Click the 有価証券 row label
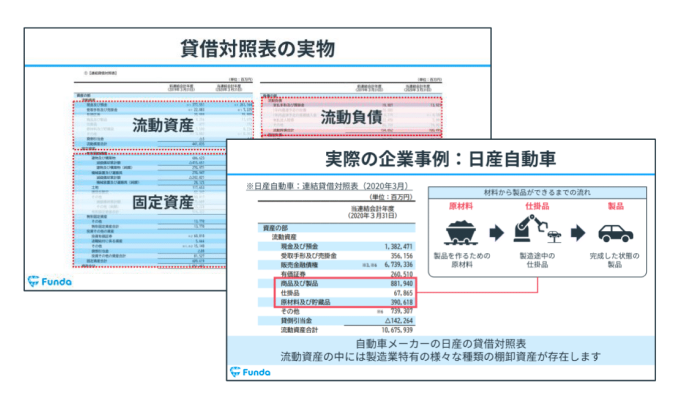Screen dimensions: 686x400 click(293, 274)
